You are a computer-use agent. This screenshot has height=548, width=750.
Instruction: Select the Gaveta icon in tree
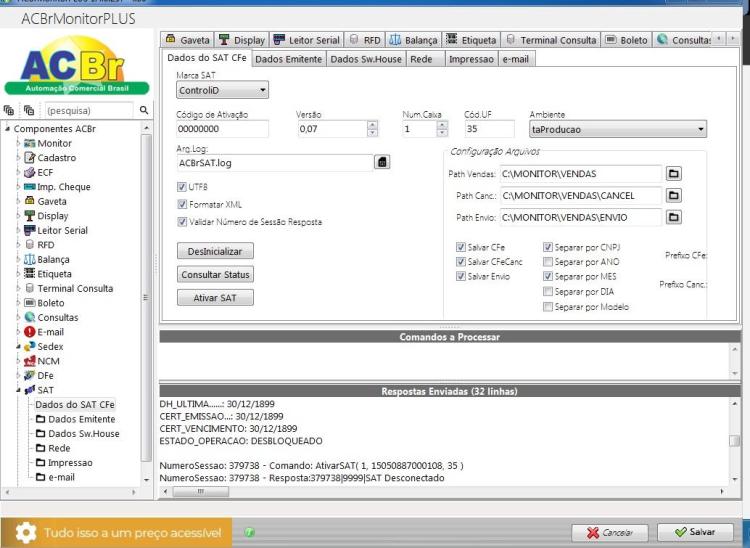(x=30, y=201)
